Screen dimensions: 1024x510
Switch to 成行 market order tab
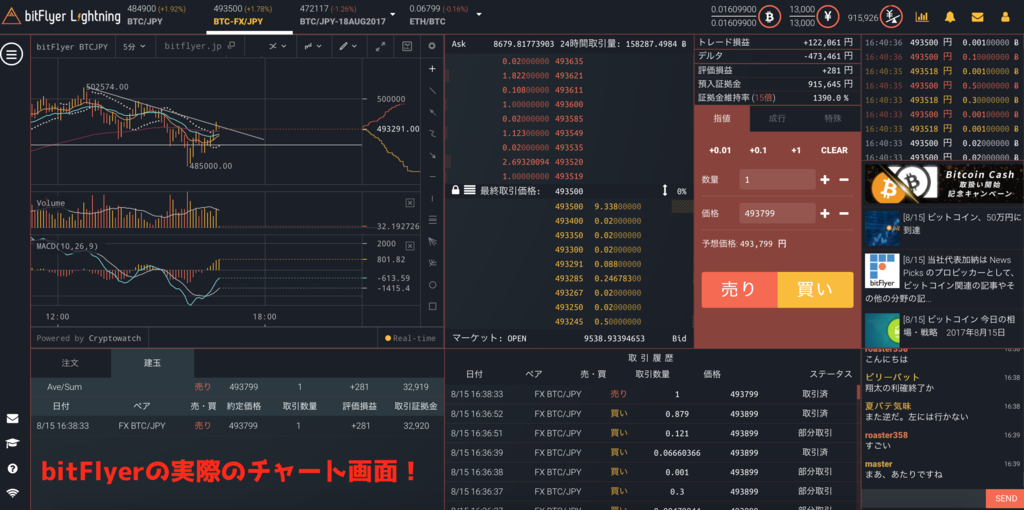point(777,119)
